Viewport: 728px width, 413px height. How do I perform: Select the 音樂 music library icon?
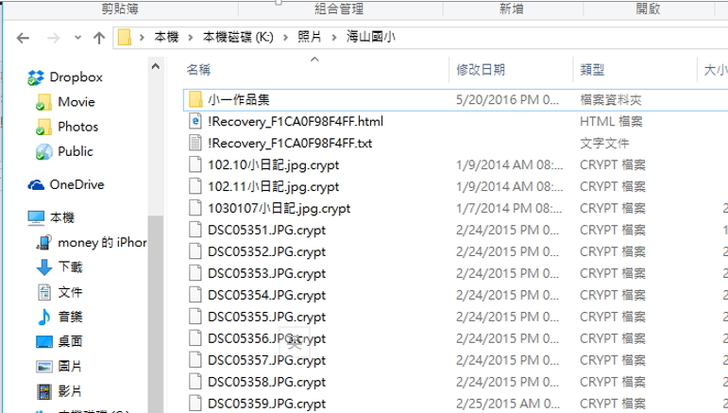(44, 317)
